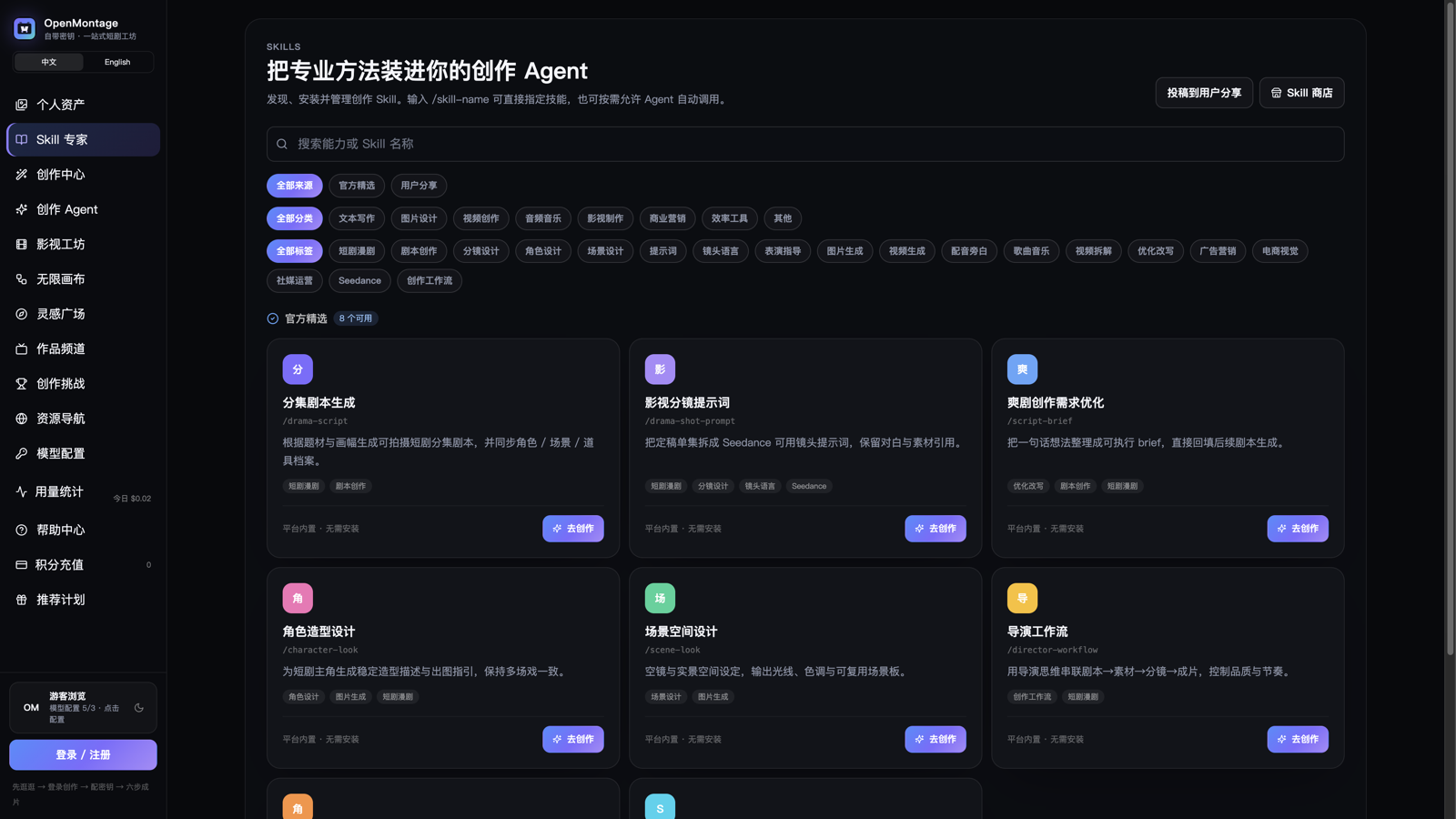Filter category by 图片设计

click(x=419, y=218)
